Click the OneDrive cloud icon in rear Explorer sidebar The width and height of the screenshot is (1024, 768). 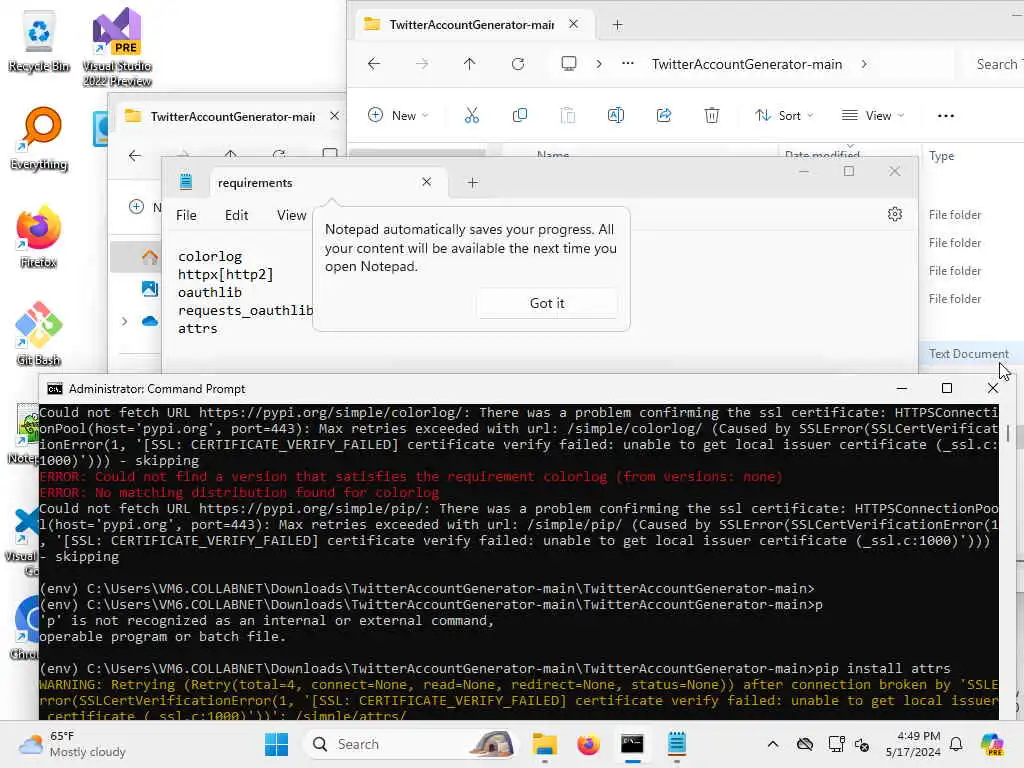[x=150, y=321]
